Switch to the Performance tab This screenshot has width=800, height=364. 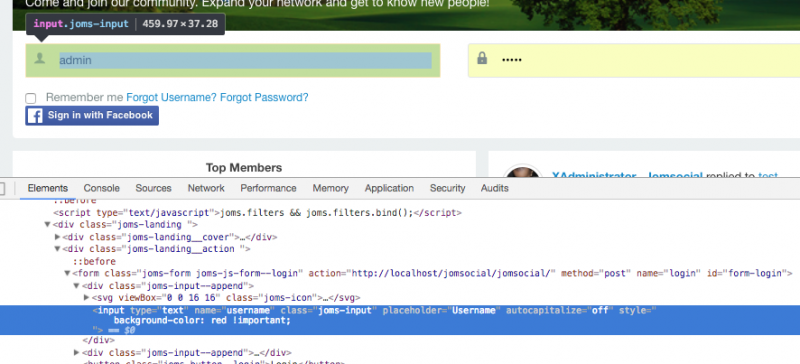(268, 188)
